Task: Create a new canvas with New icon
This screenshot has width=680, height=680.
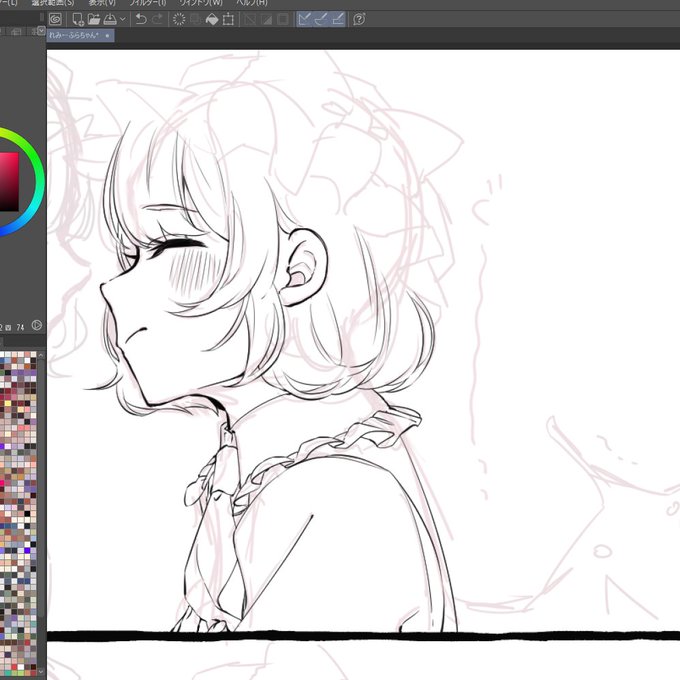Action: 78,20
